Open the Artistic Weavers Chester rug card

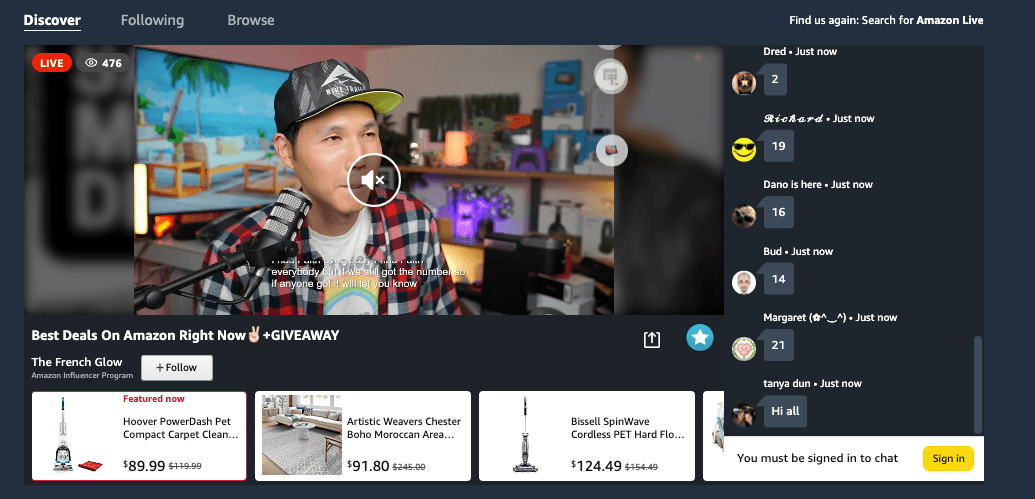[363, 436]
